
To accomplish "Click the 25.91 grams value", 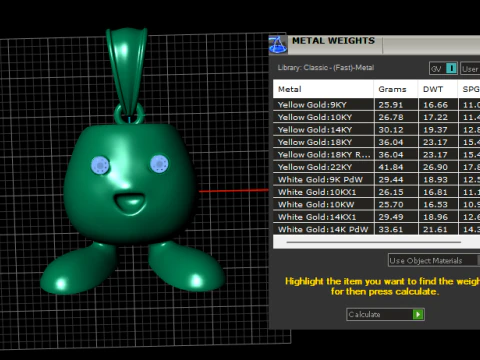I will point(391,105).
